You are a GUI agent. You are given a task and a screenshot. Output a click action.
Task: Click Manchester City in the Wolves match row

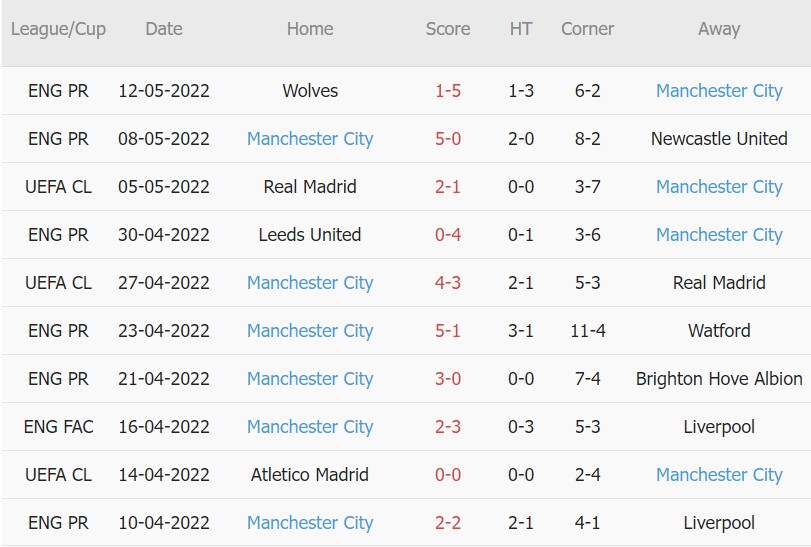pos(719,91)
